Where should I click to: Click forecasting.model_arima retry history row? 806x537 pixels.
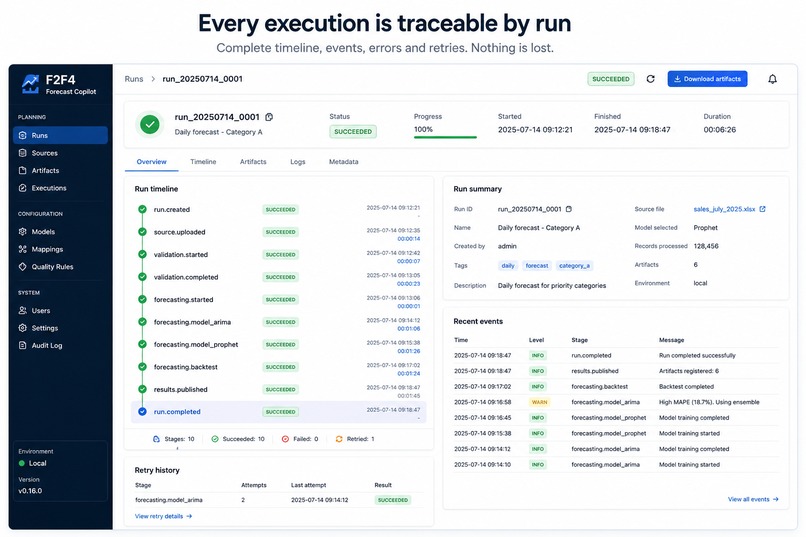[x=279, y=500]
